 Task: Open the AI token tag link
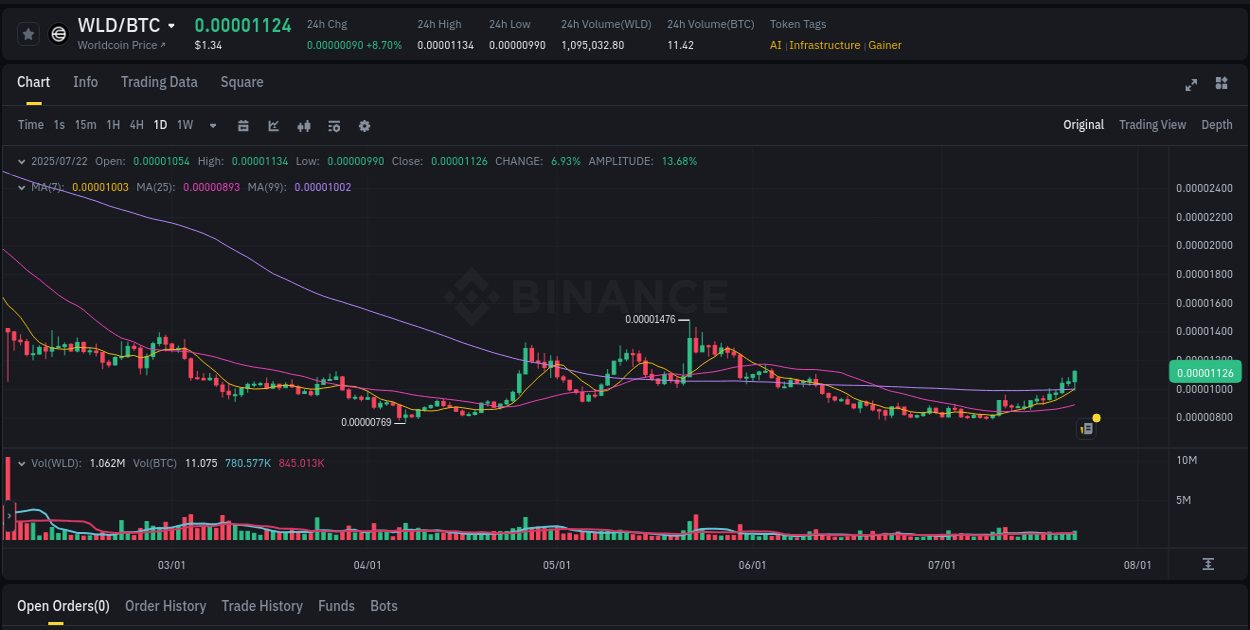pyautogui.click(x=774, y=45)
